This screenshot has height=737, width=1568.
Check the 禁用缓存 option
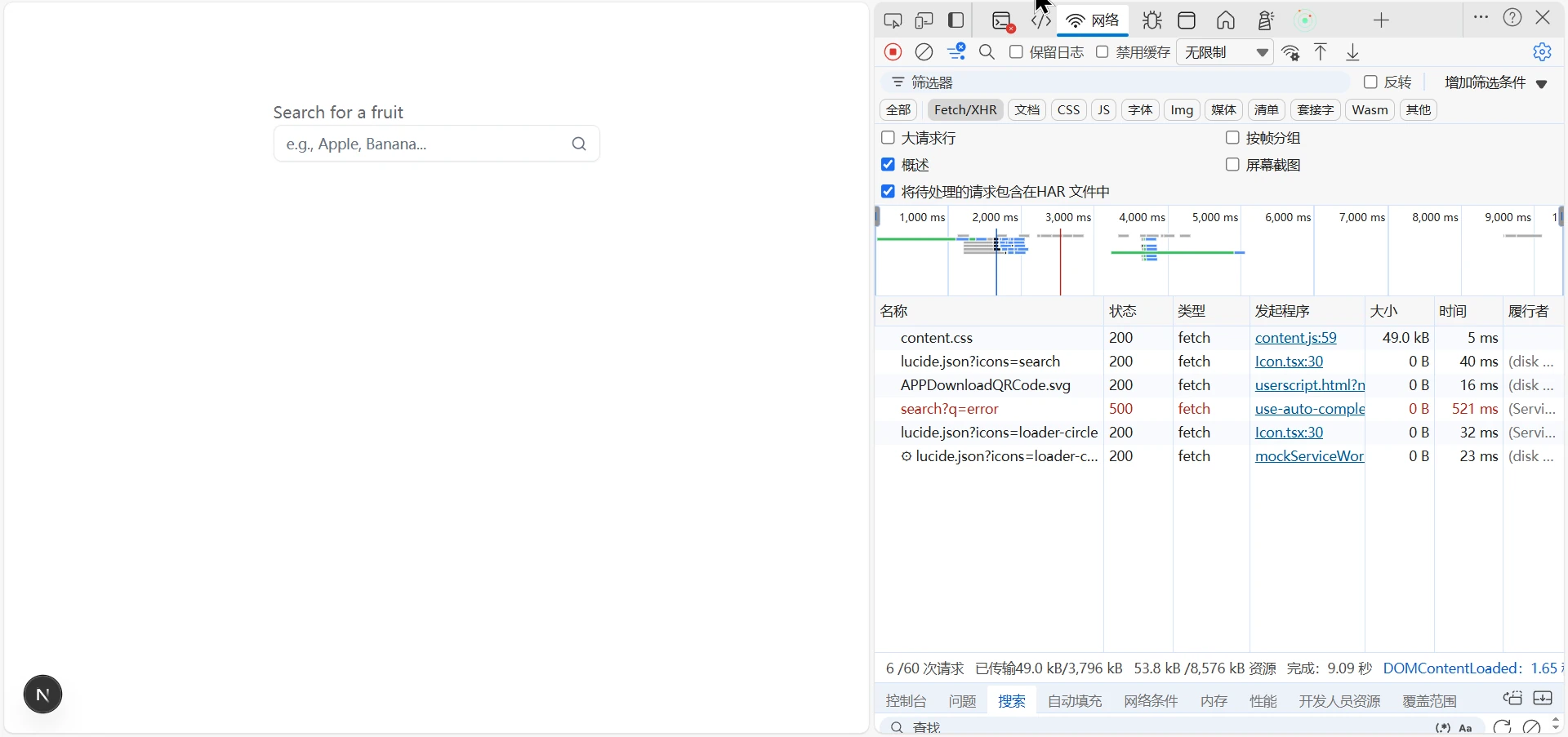(x=1102, y=52)
